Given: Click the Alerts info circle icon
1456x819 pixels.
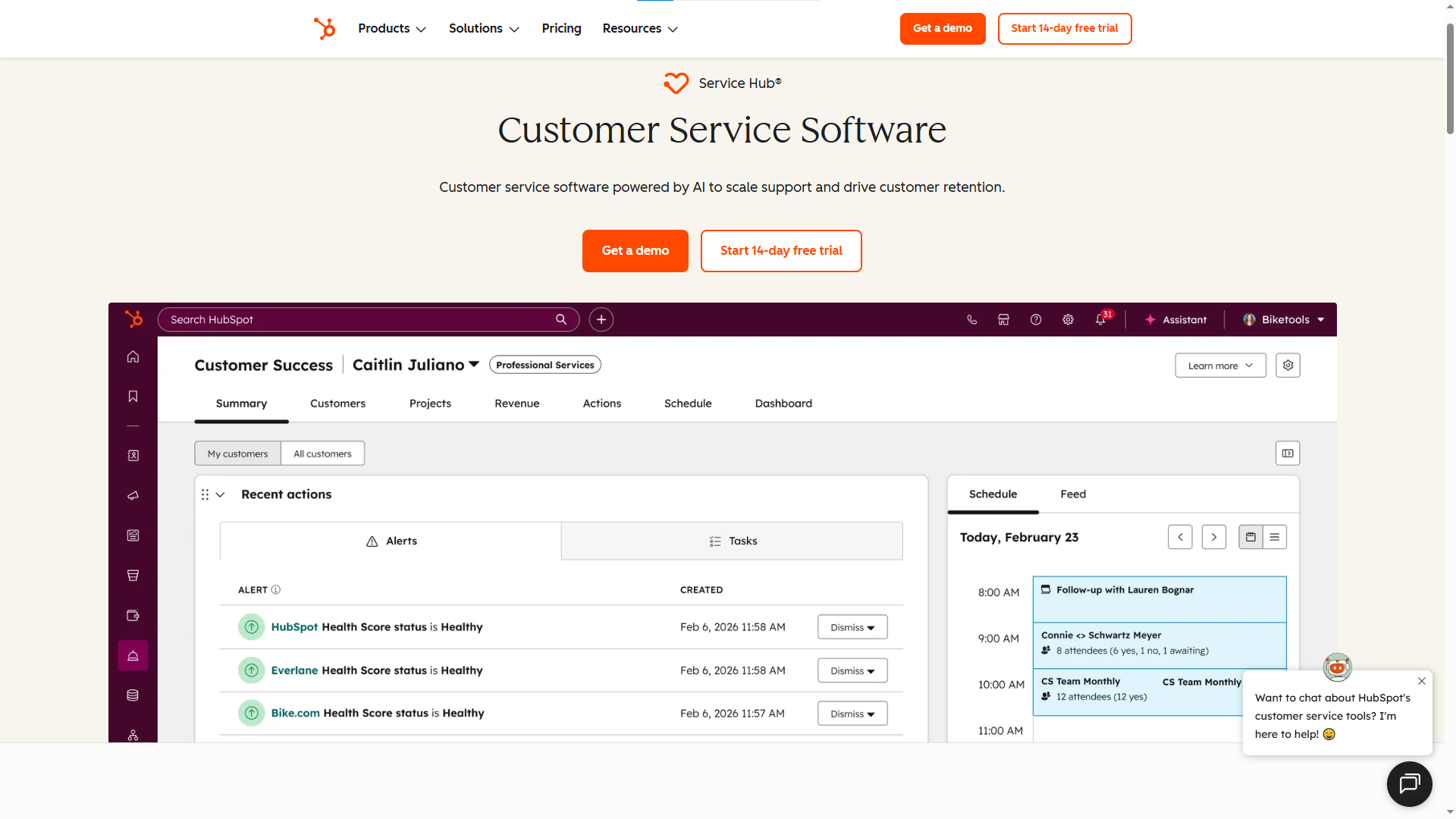Looking at the screenshot, I should click(276, 590).
